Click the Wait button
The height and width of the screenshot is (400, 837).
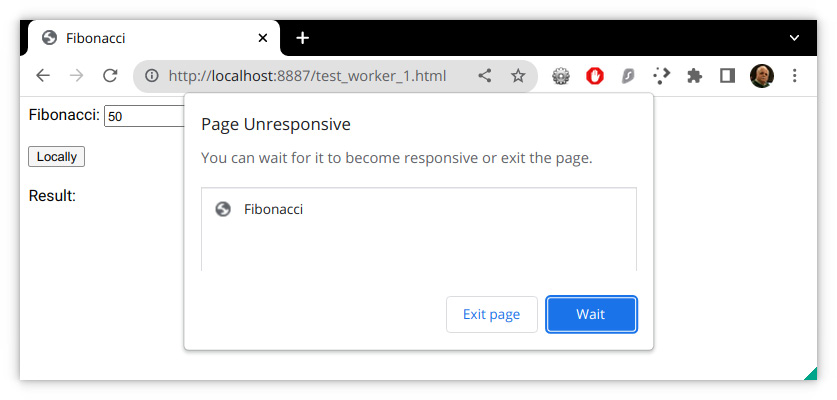pyautogui.click(x=591, y=315)
